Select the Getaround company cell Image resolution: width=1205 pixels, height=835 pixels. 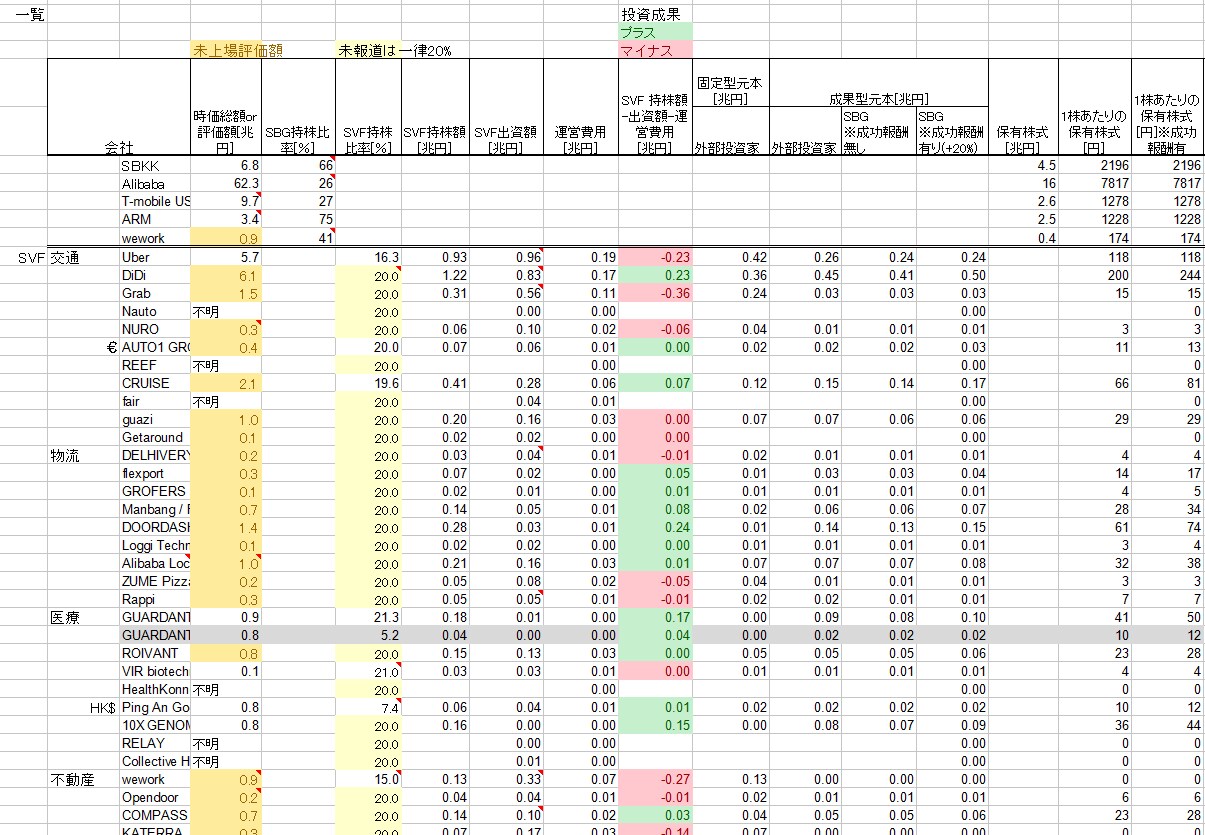point(155,437)
